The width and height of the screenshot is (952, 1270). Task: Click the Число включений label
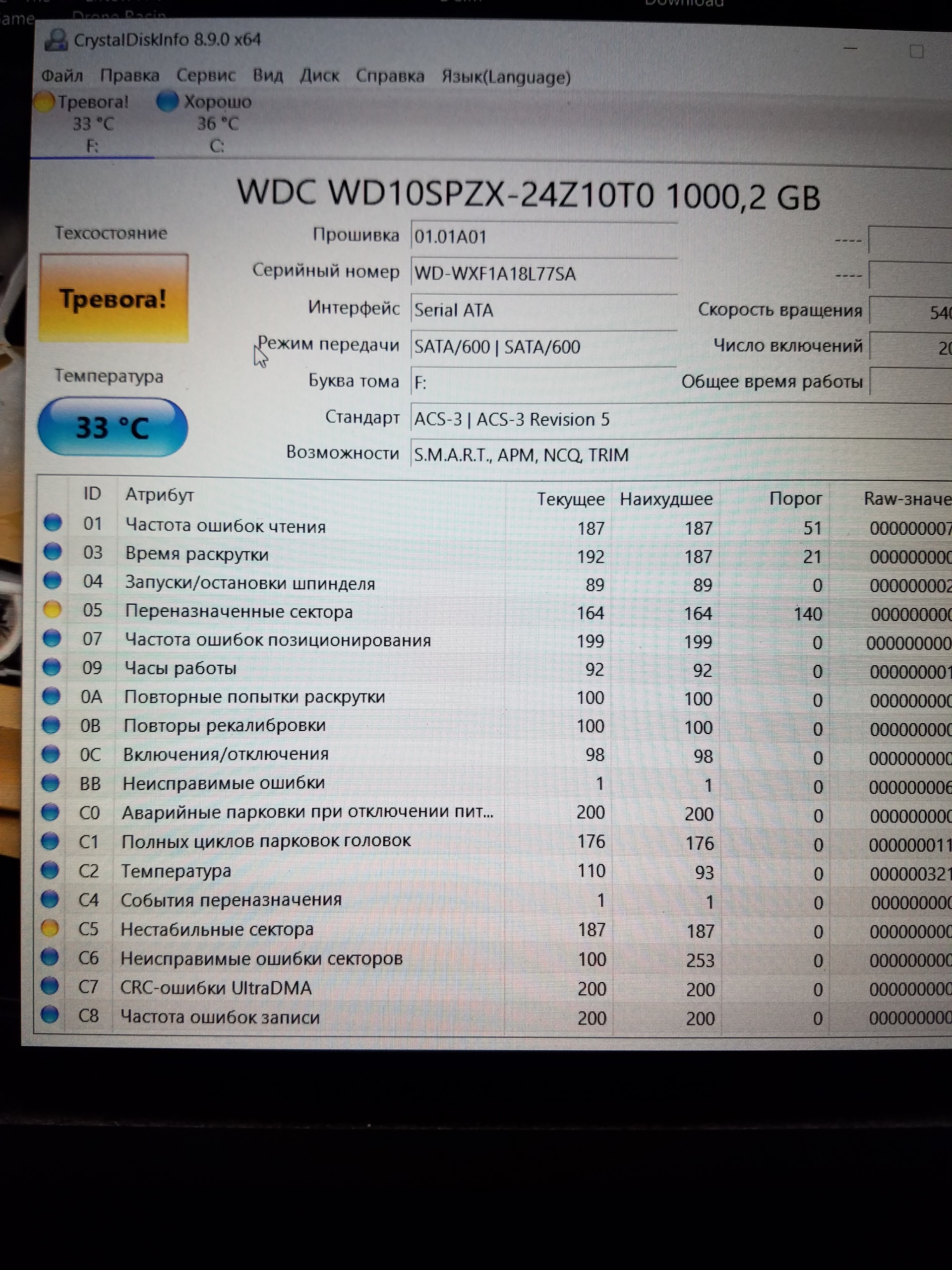point(788,346)
